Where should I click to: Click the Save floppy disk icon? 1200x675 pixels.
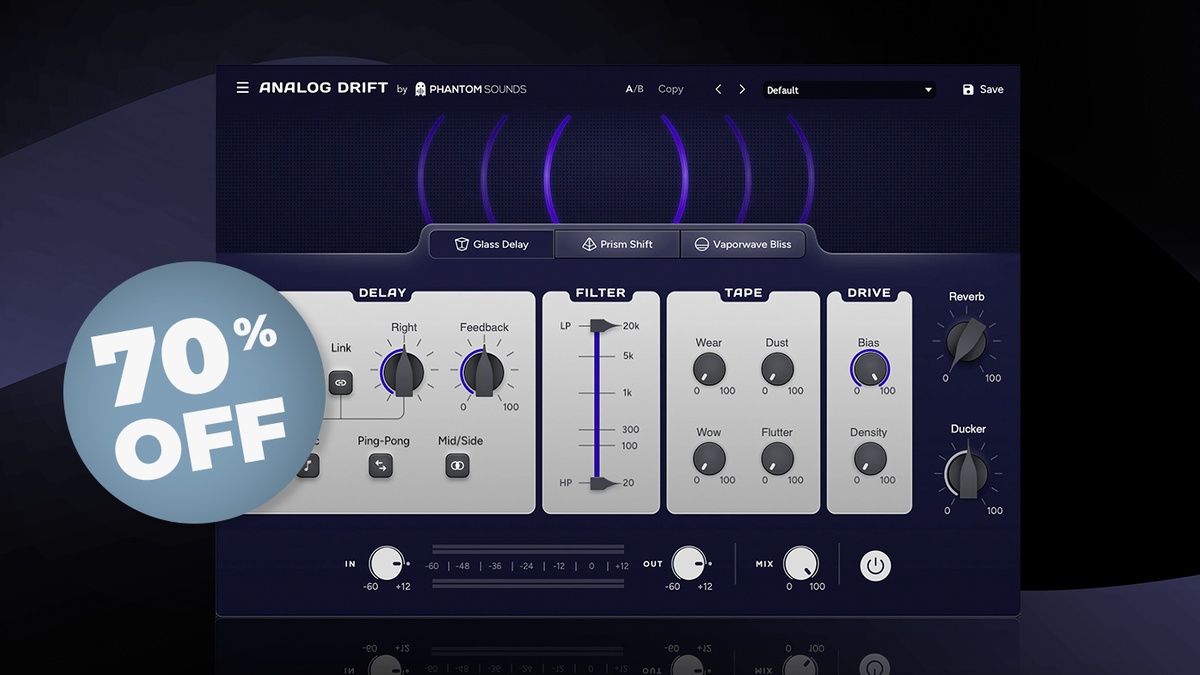pos(968,90)
